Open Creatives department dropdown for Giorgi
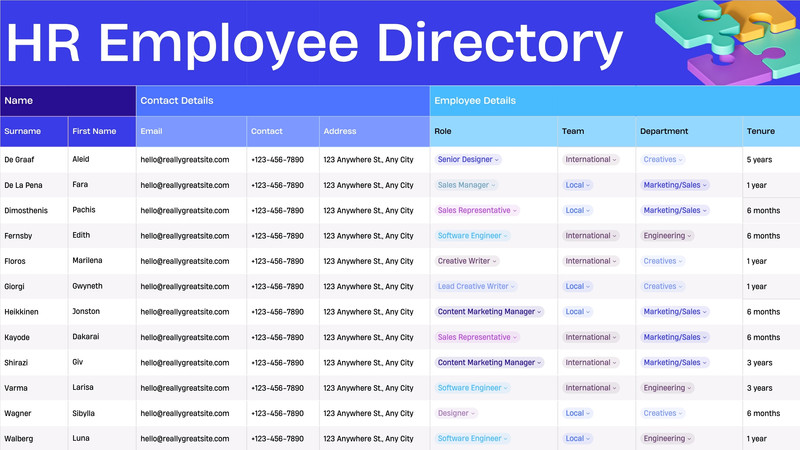The image size is (800, 450). pos(662,286)
